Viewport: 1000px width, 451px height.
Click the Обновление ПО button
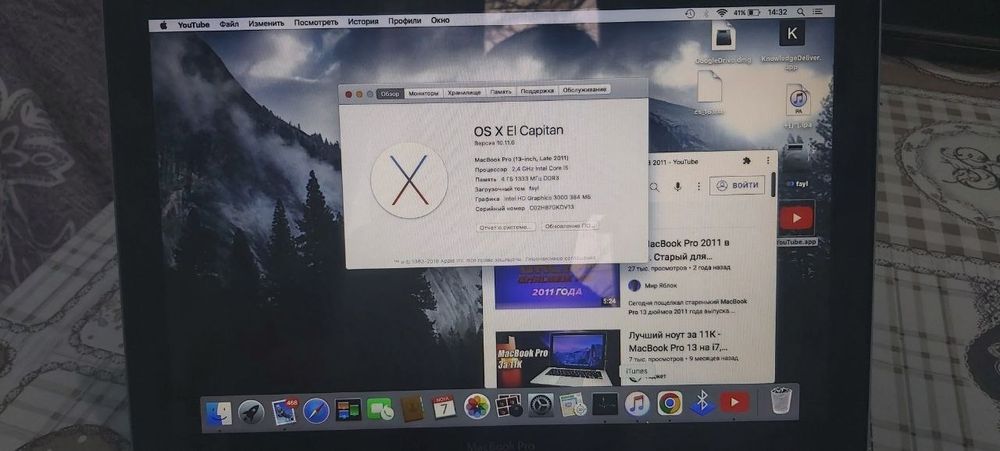point(570,226)
